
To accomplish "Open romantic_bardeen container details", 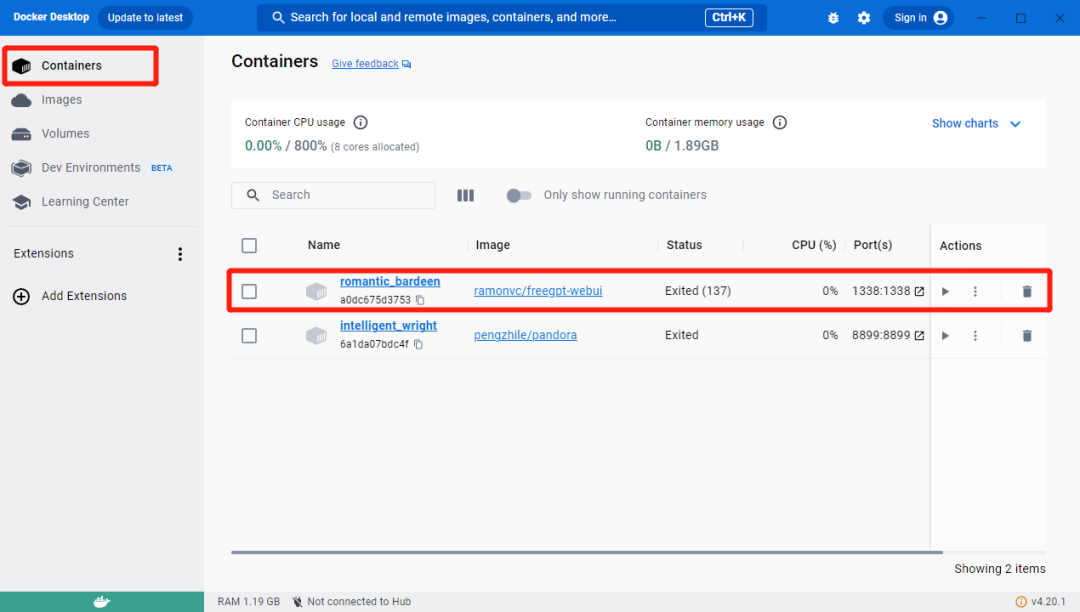I will point(390,282).
